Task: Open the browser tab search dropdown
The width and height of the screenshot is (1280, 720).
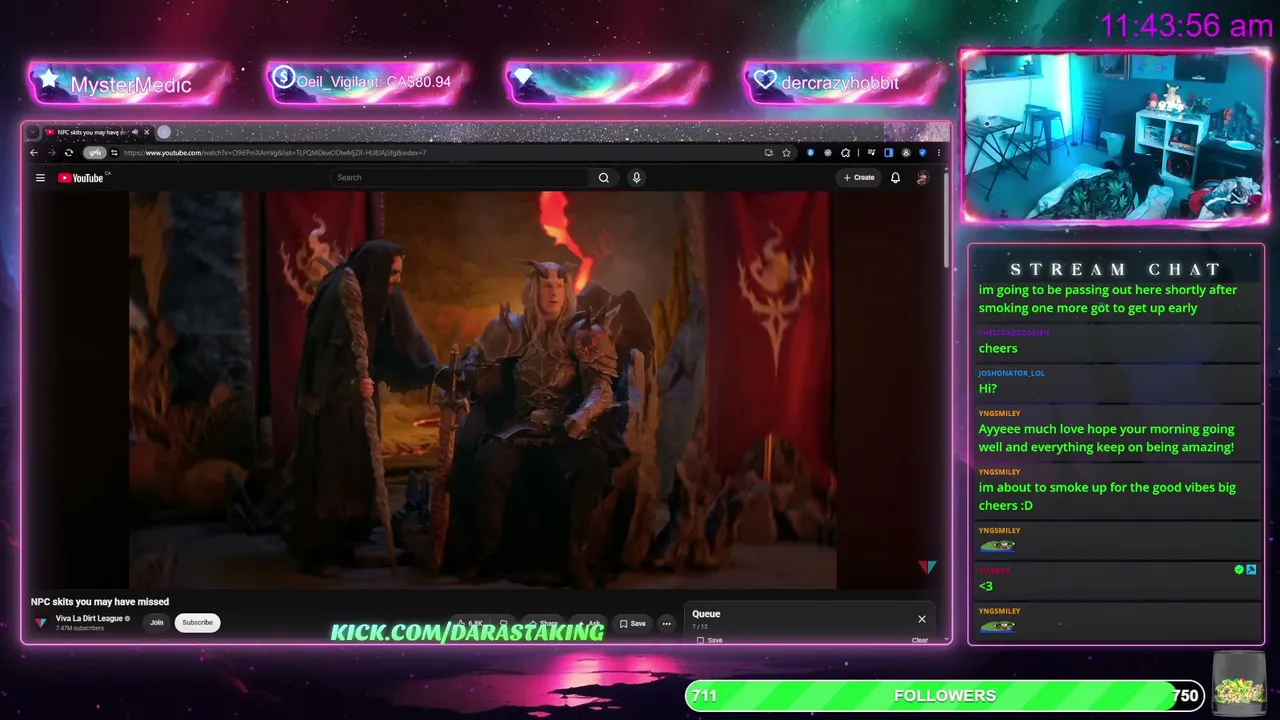Action: tap(32, 132)
